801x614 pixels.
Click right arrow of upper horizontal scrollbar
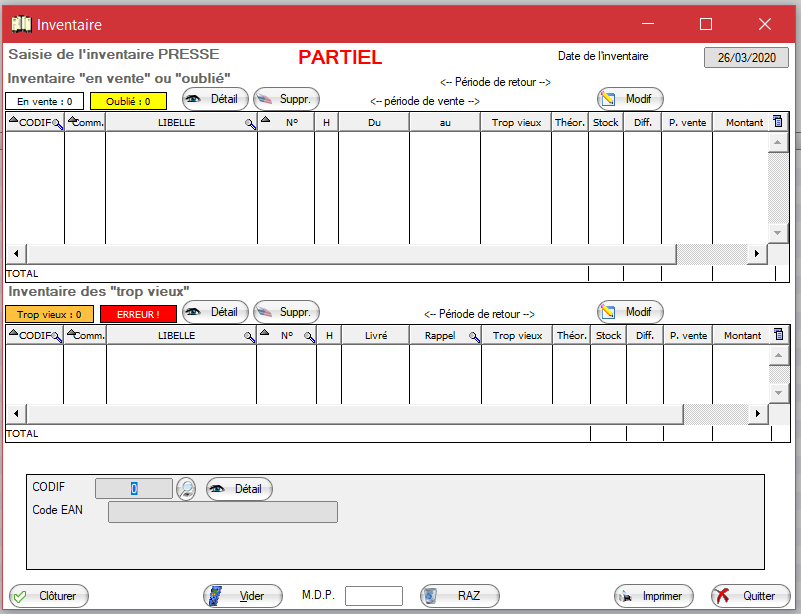tap(757, 254)
